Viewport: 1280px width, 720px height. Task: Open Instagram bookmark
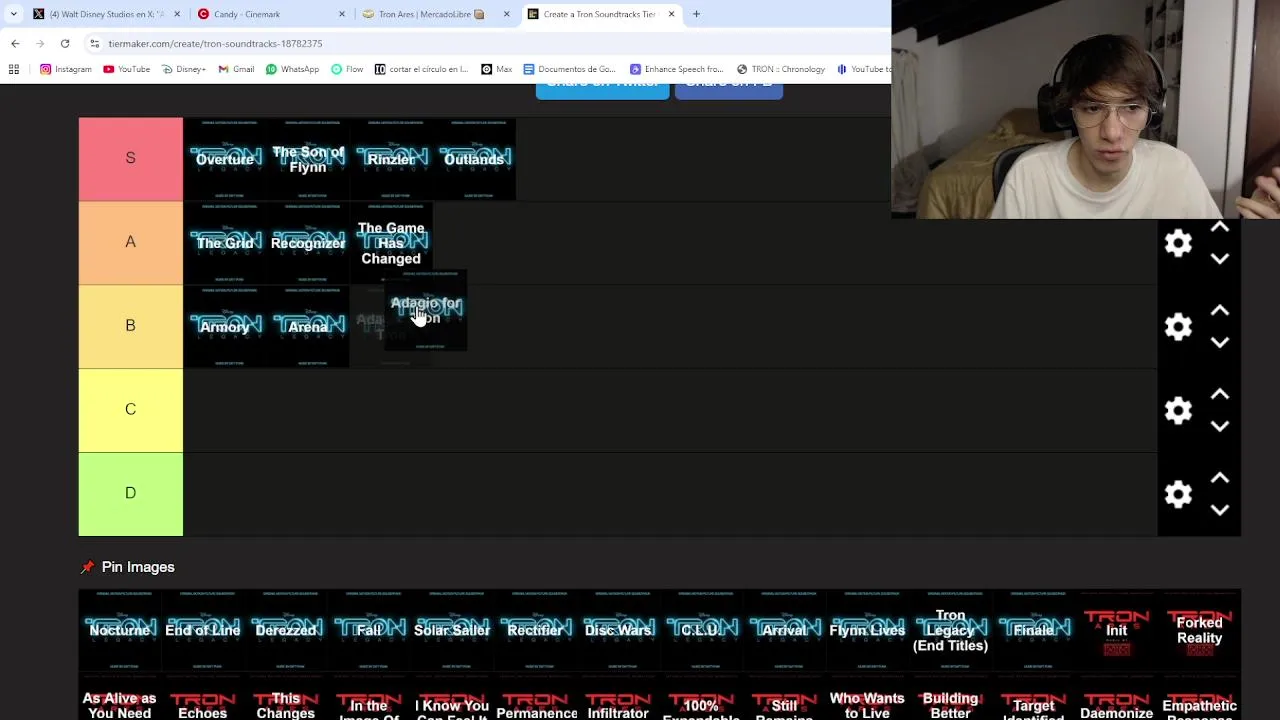coord(66,69)
